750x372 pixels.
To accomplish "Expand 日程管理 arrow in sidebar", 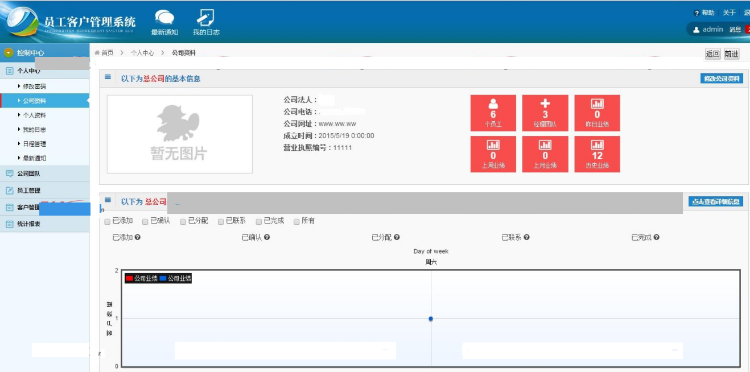I will pos(19,143).
